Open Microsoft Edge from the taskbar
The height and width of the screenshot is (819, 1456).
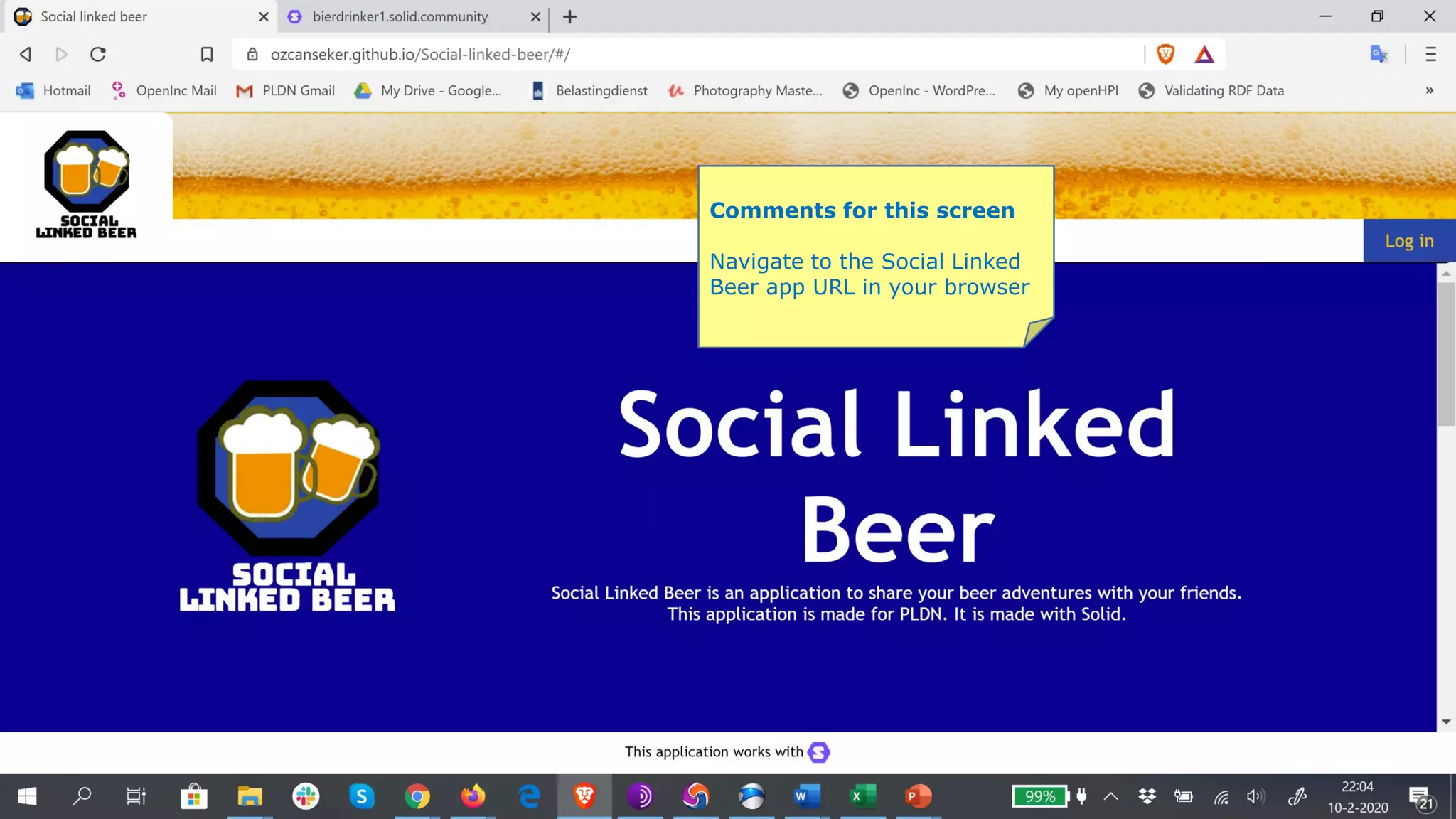(x=529, y=796)
